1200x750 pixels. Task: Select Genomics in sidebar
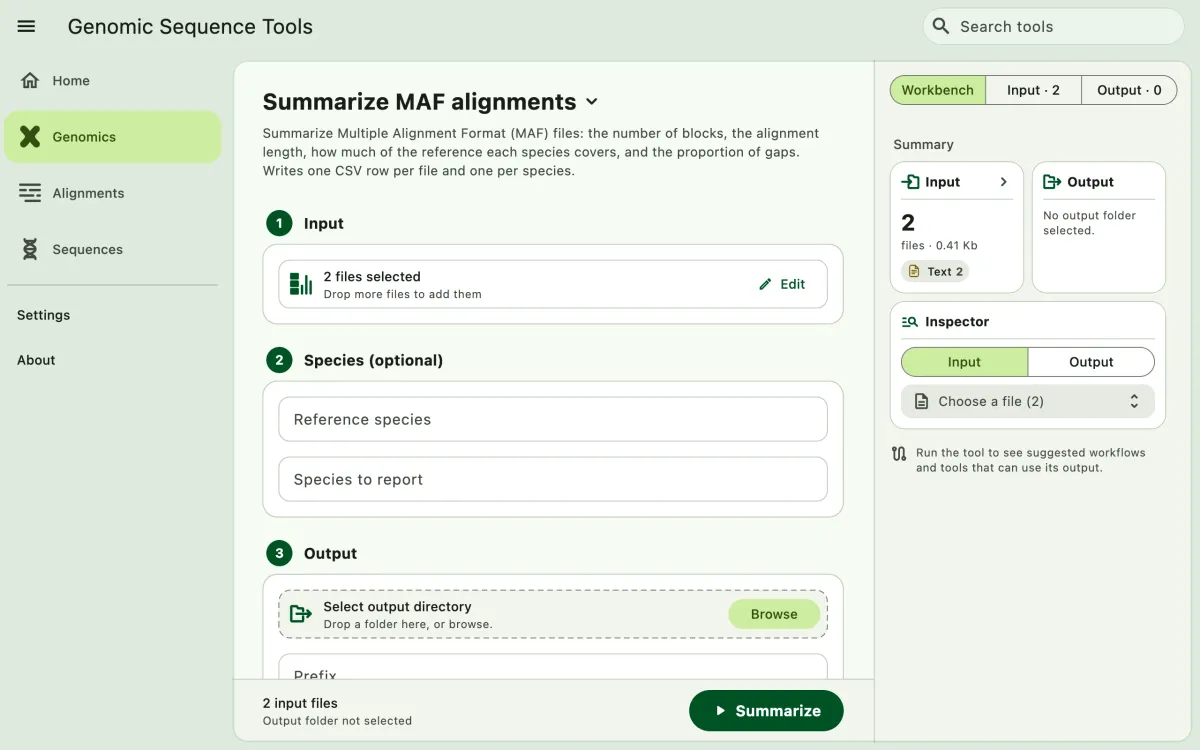pyautogui.click(x=113, y=137)
